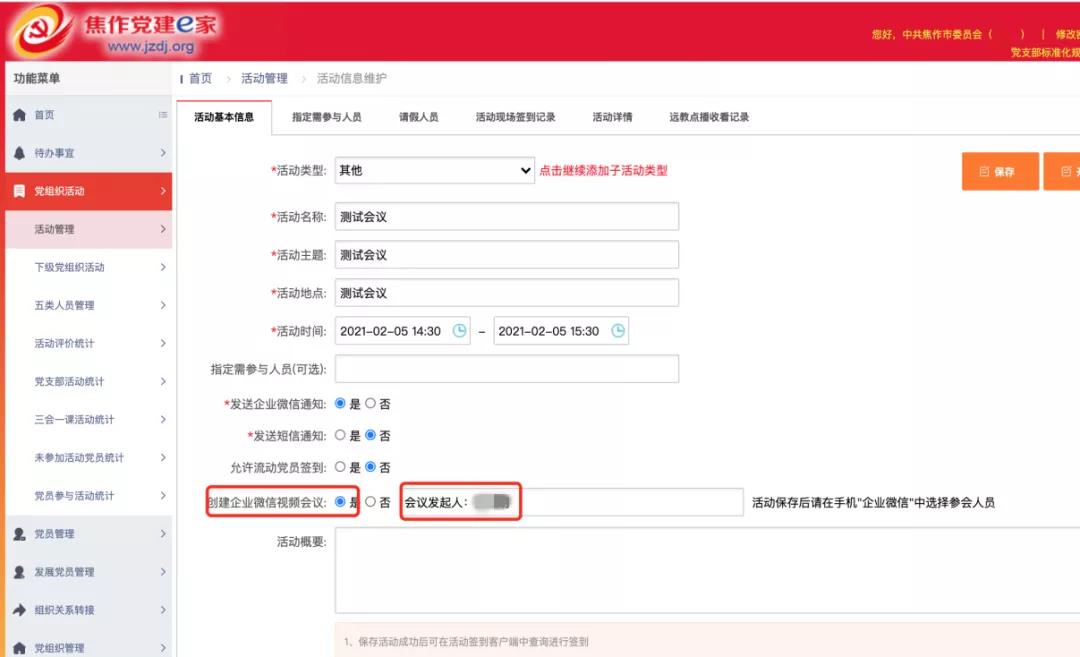Switch to the 活动现场签到记录 tab
Viewport: 1080px width, 657px height.
tap(515, 117)
